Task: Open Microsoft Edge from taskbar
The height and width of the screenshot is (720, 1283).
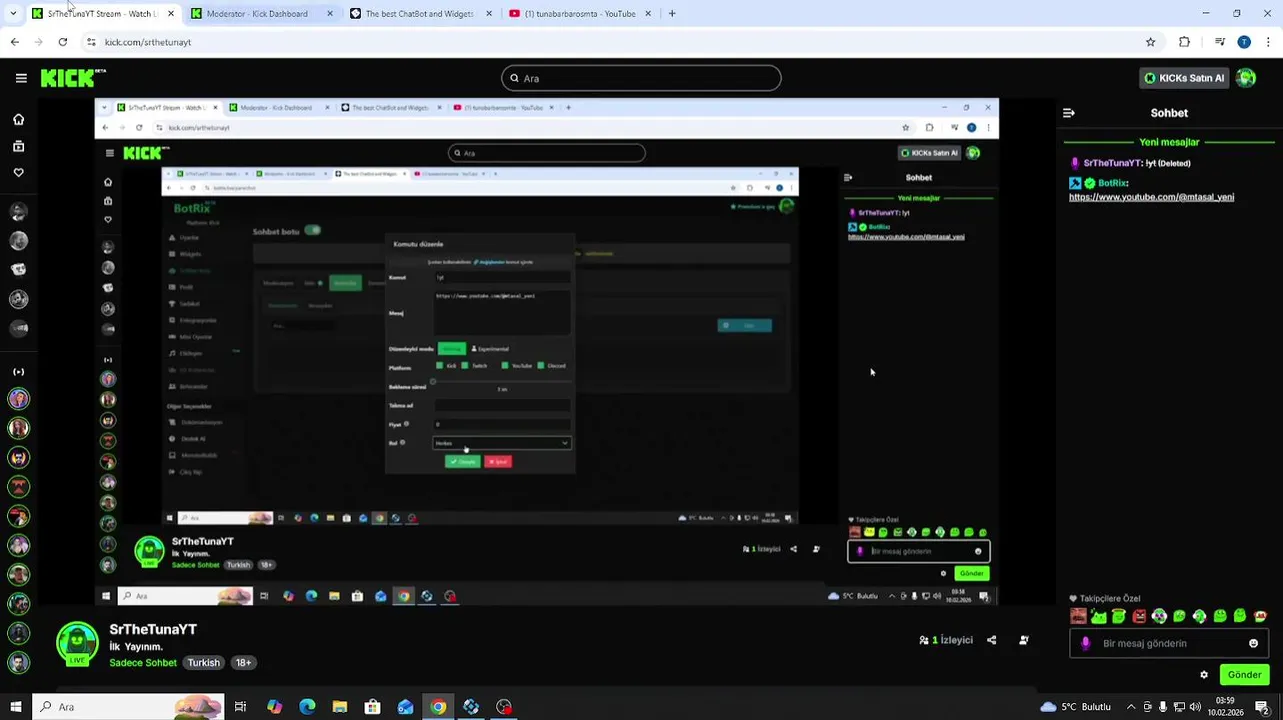Action: 307,707
